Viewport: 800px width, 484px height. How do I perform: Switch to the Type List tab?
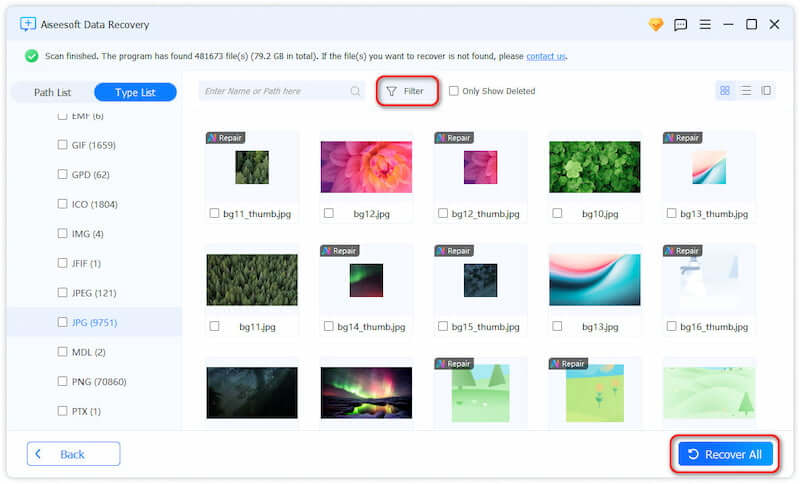point(135,92)
